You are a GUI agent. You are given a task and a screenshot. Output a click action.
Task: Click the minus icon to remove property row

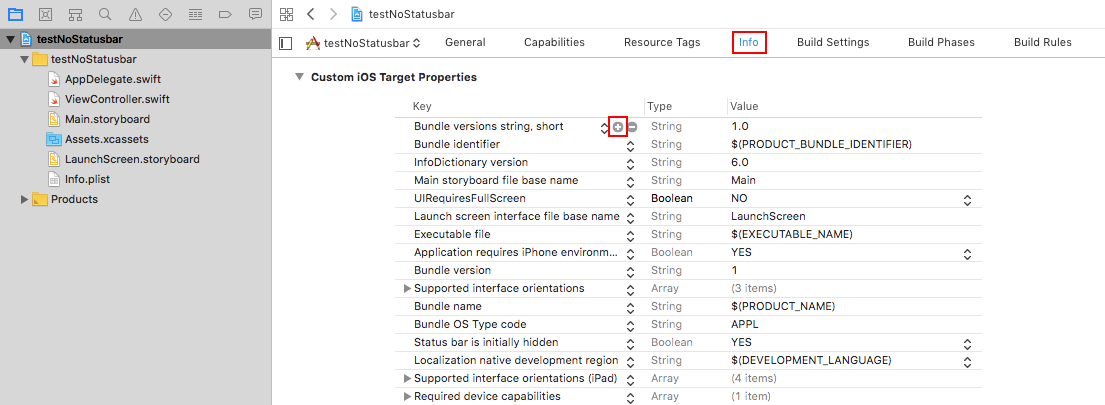click(633, 127)
